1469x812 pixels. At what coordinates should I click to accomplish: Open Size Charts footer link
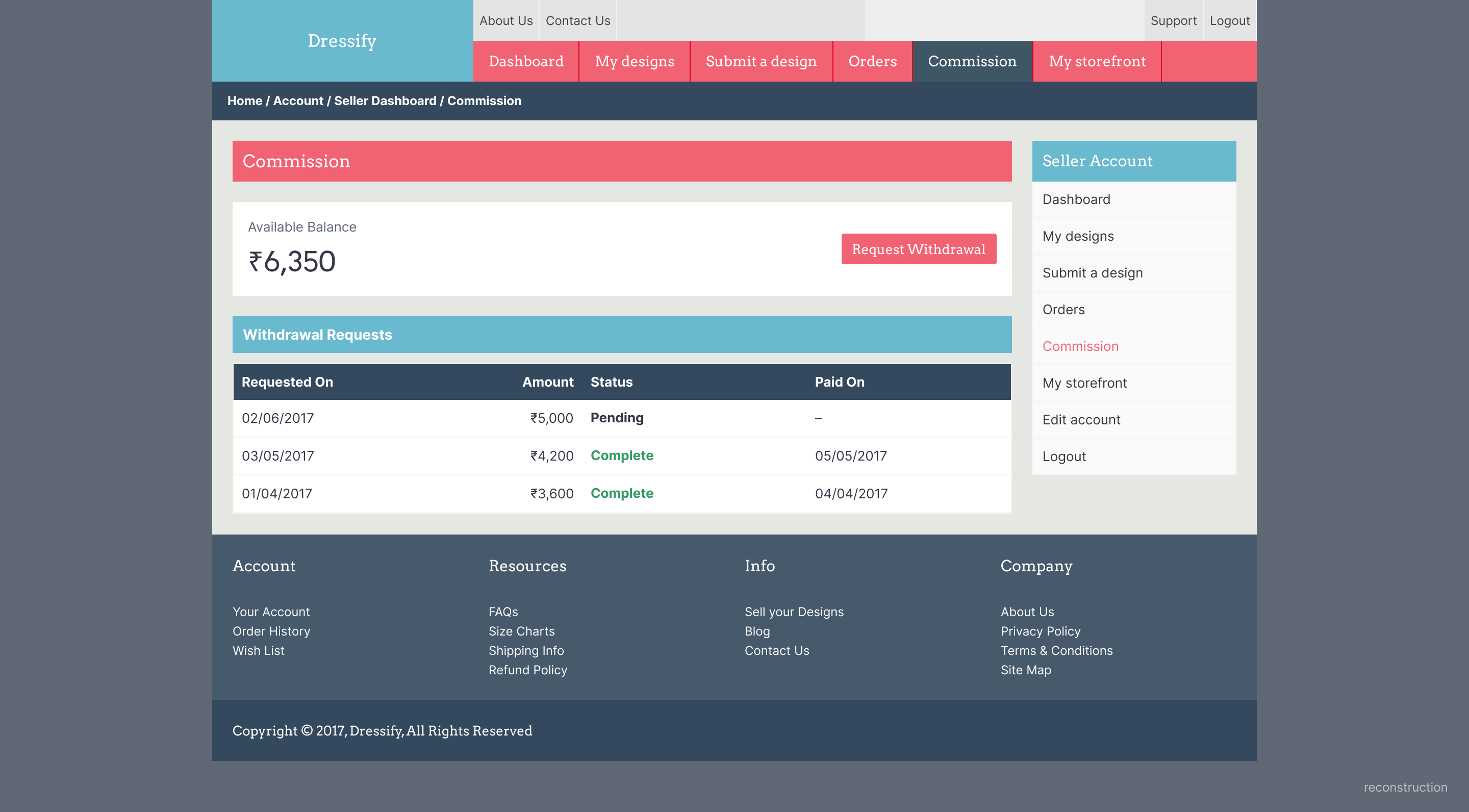pos(521,631)
